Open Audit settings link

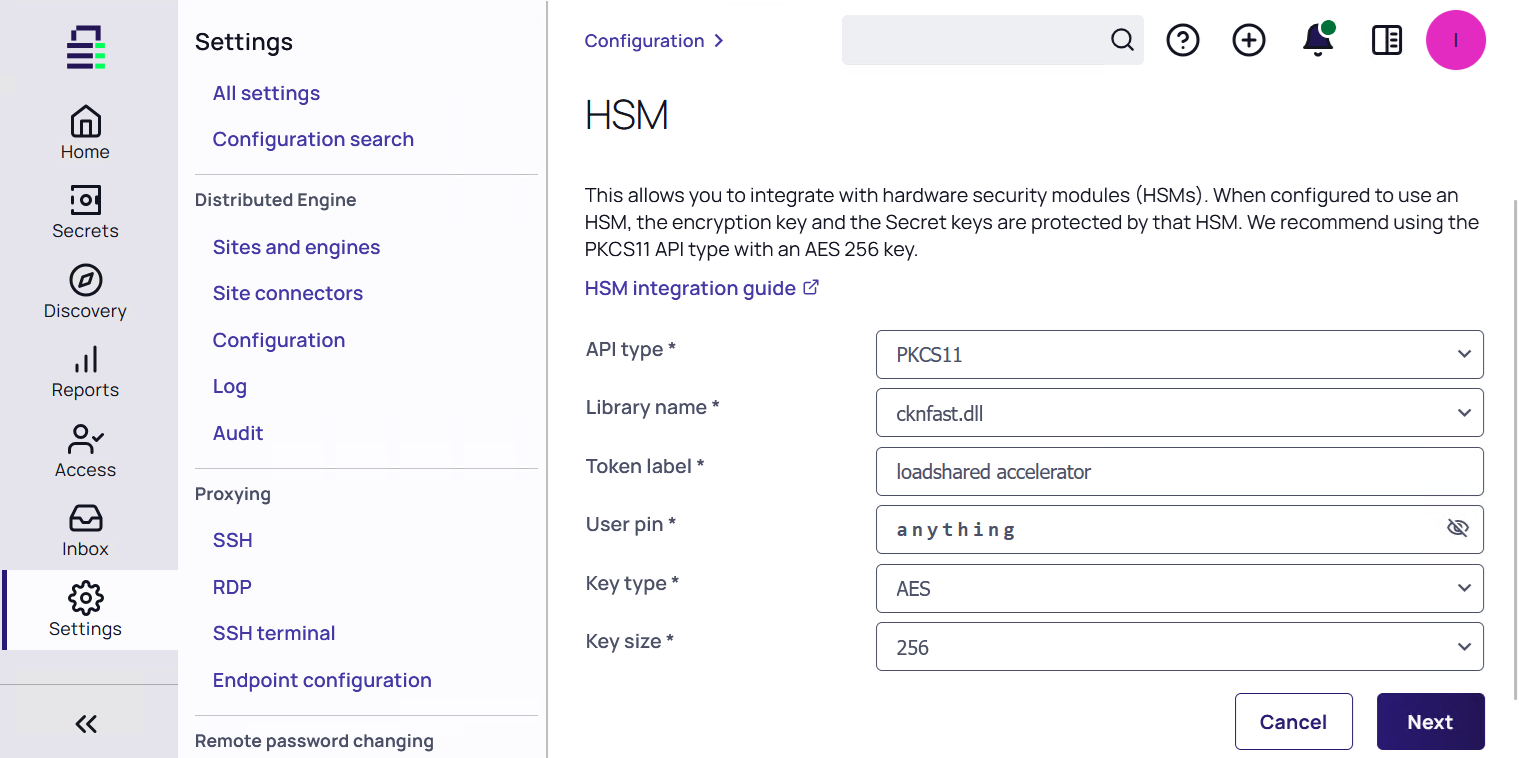pos(238,433)
